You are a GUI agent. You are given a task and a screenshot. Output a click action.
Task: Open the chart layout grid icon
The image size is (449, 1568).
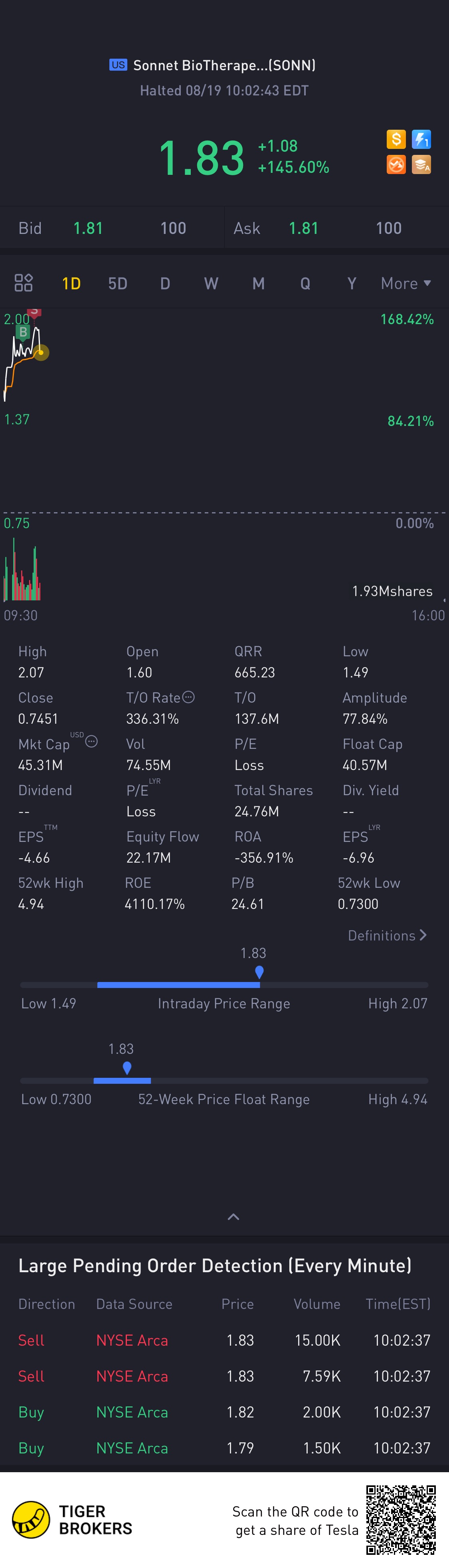24,283
